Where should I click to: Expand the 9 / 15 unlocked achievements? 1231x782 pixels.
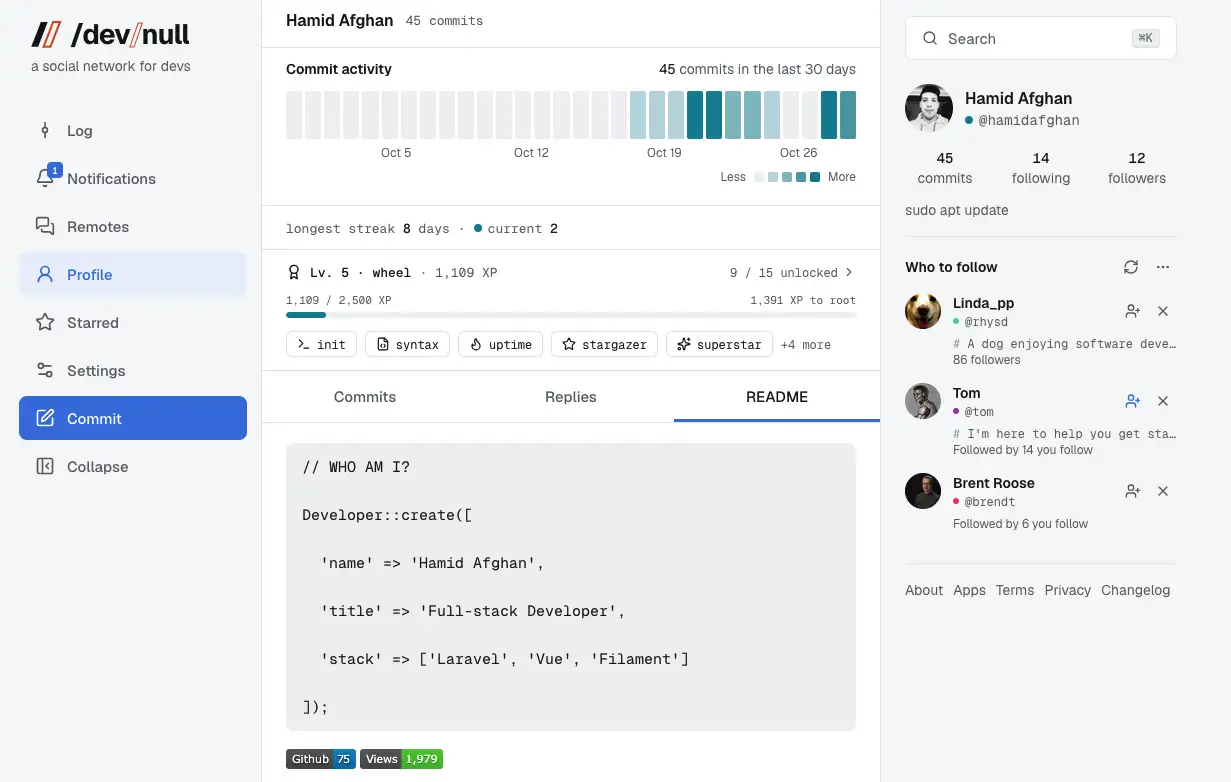click(791, 272)
